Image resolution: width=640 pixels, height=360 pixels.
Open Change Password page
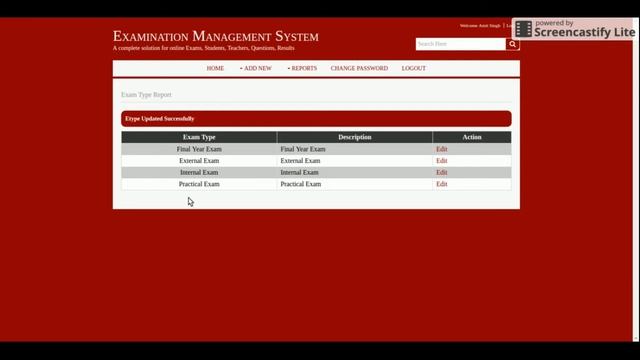coord(359,68)
